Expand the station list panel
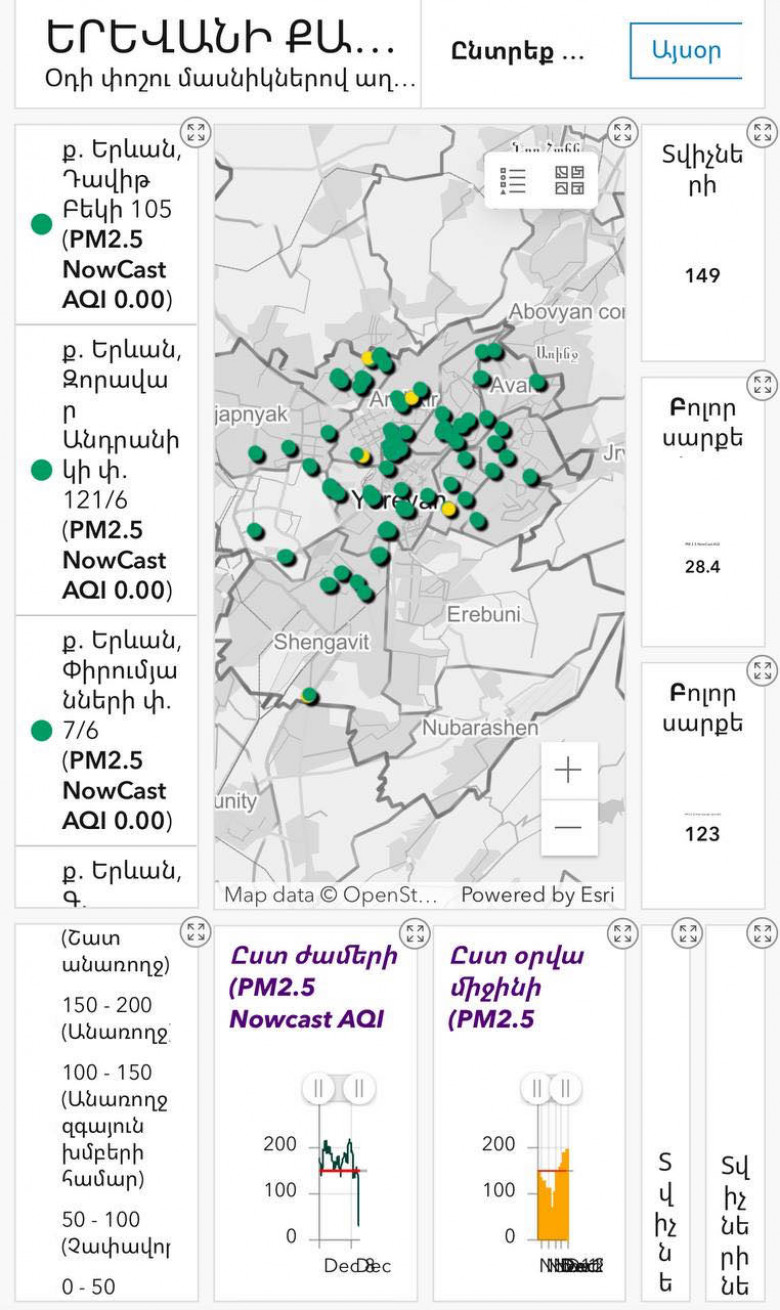This screenshot has height=1310, width=780. click(195, 133)
